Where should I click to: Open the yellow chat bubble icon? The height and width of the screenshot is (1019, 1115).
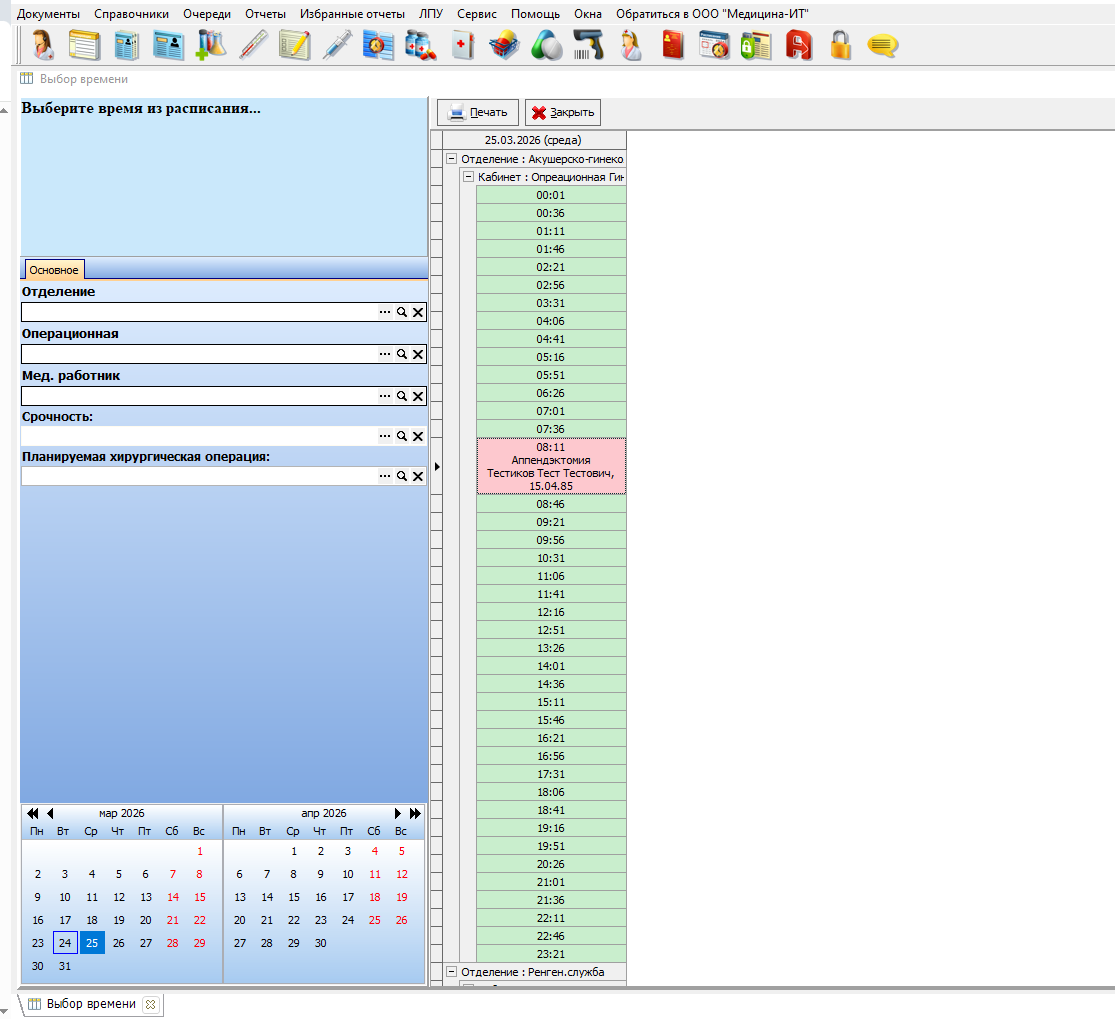[x=881, y=46]
